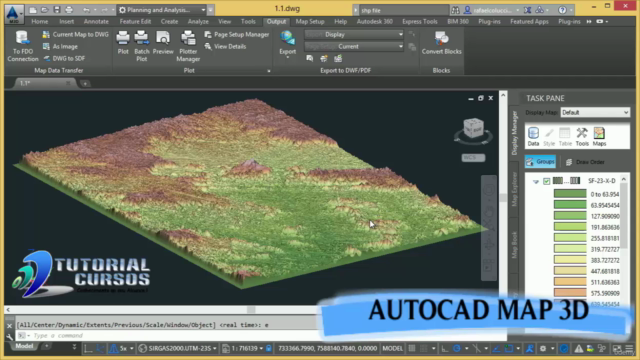The width and height of the screenshot is (640, 360).
Task: Click the 5x vertical exaggeration control
Action: pos(121,349)
